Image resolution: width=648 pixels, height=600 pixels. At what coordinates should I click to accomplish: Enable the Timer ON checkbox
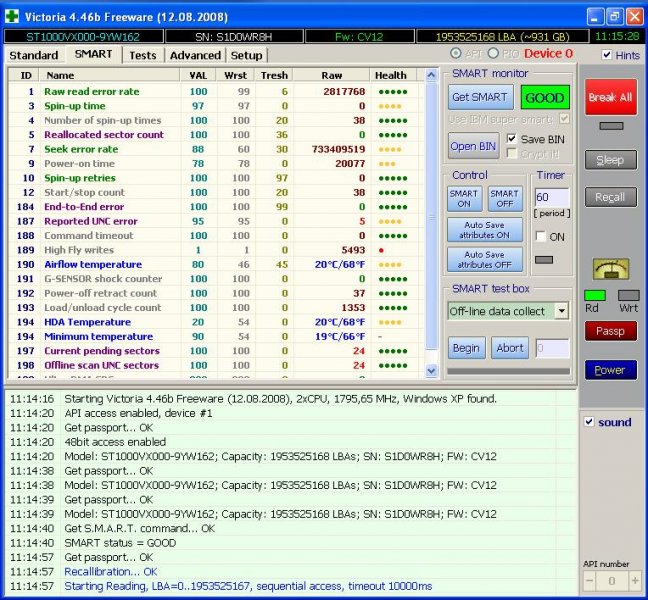541,237
